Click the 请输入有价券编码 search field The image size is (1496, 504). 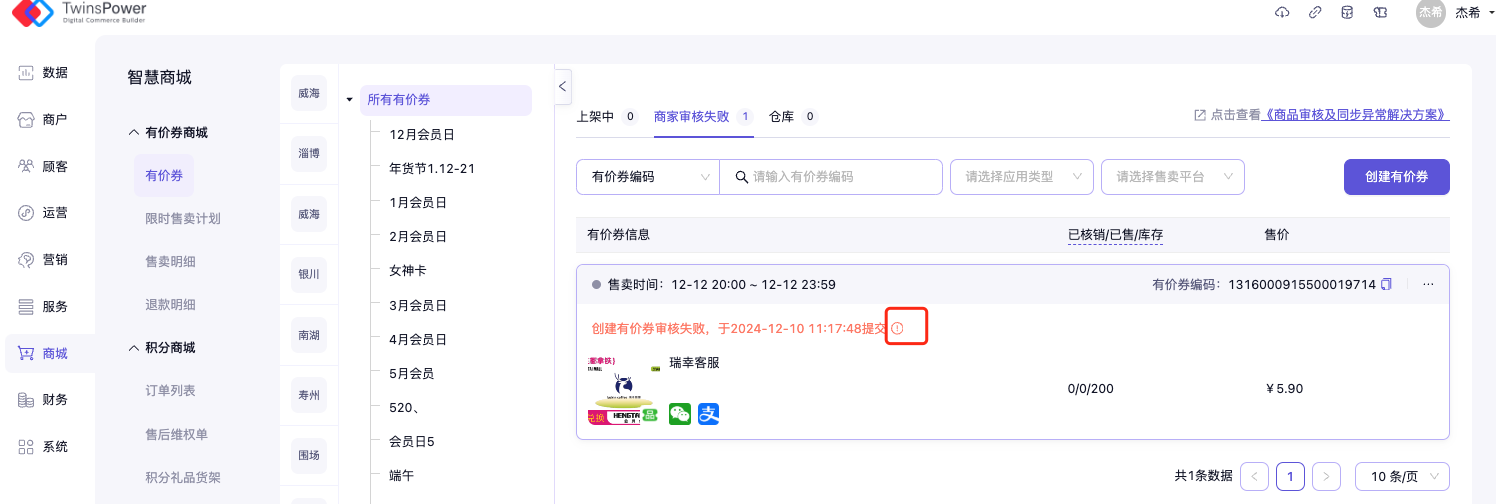(840, 177)
